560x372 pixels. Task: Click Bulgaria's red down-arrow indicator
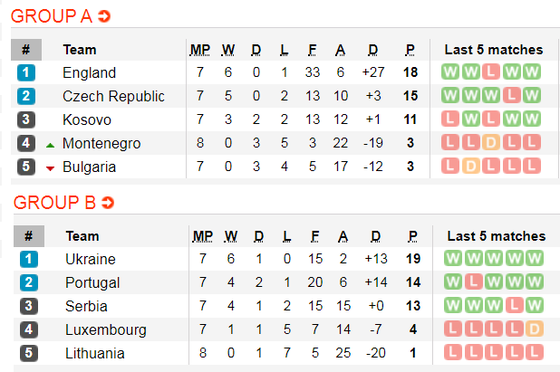(50, 169)
